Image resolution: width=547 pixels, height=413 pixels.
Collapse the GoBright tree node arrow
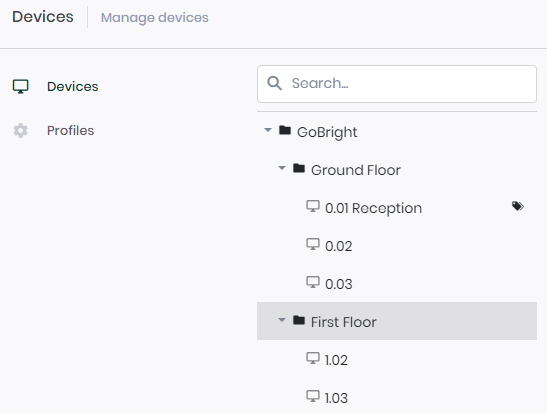[x=268, y=130]
